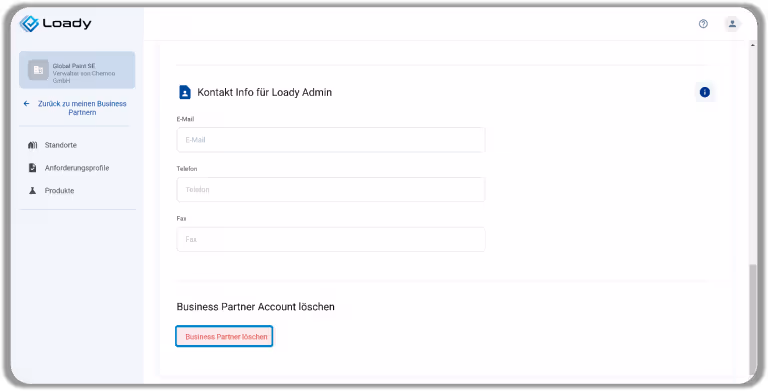Go back to Zurück zu meinen Business Partnern

click(82, 108)
